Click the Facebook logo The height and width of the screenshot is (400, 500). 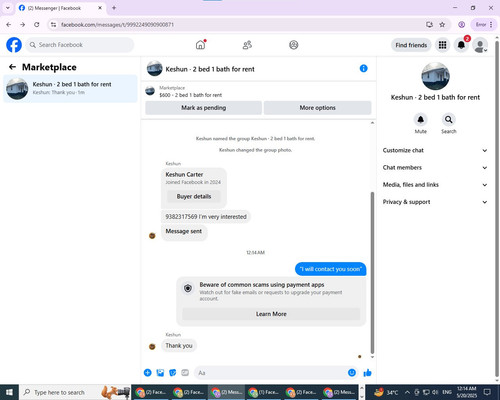[x=14, y=45]
